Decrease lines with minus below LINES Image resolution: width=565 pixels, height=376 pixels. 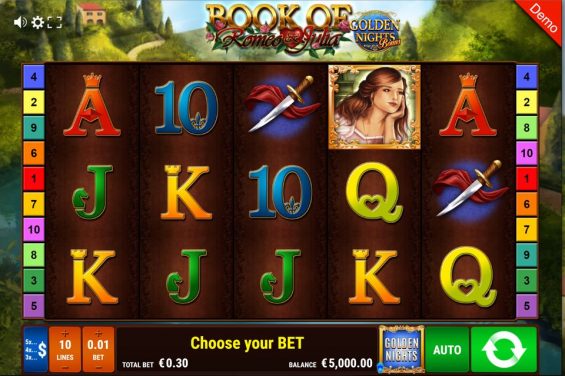pyautogui.click(x=65, y=367)
